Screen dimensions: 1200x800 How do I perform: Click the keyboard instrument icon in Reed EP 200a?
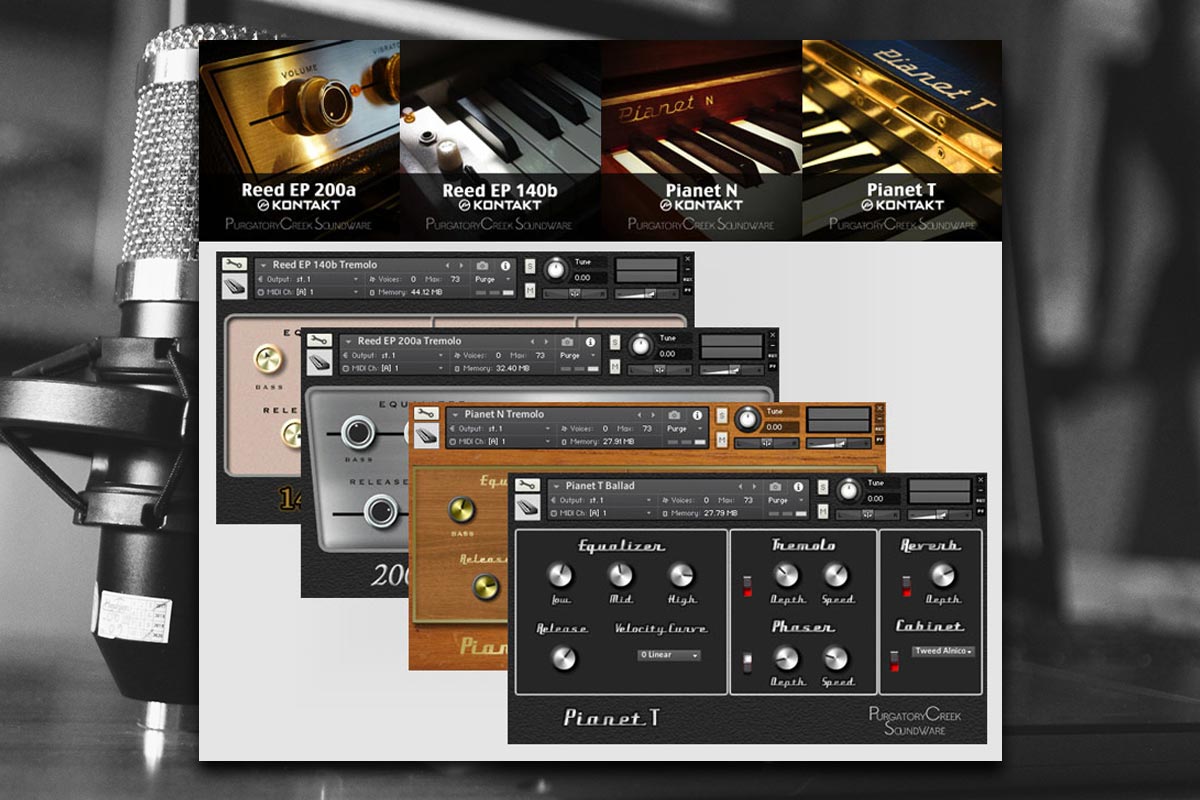tap(319, 362)
